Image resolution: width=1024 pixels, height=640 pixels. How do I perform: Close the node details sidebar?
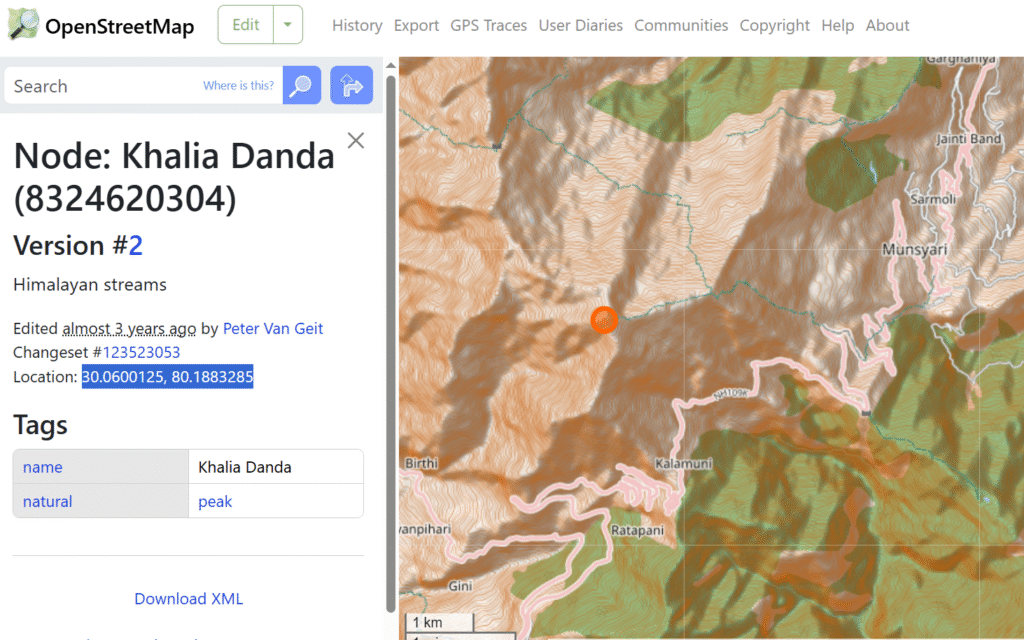point(356,140)
